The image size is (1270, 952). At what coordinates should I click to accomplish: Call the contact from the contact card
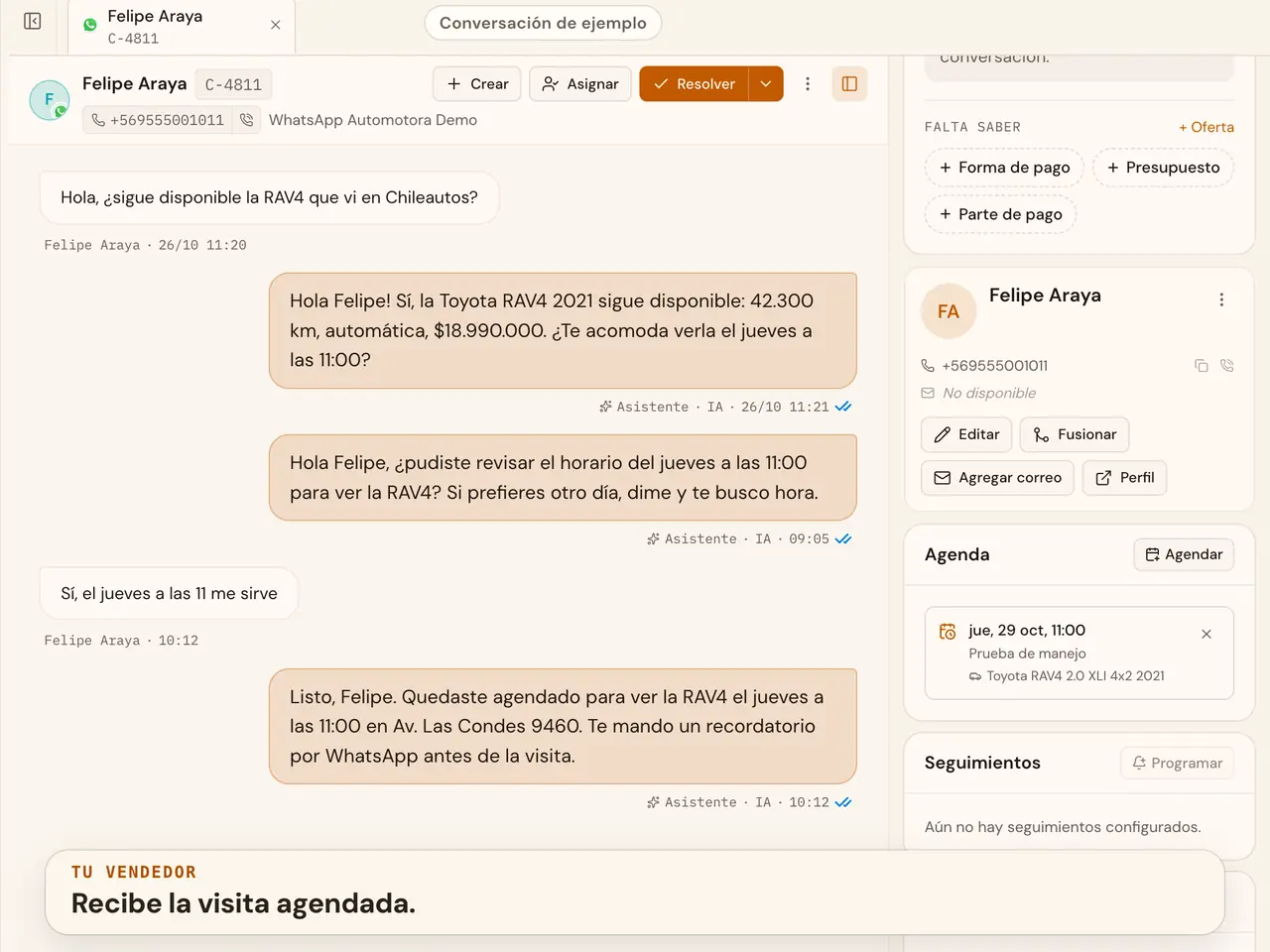(1227, 366)
